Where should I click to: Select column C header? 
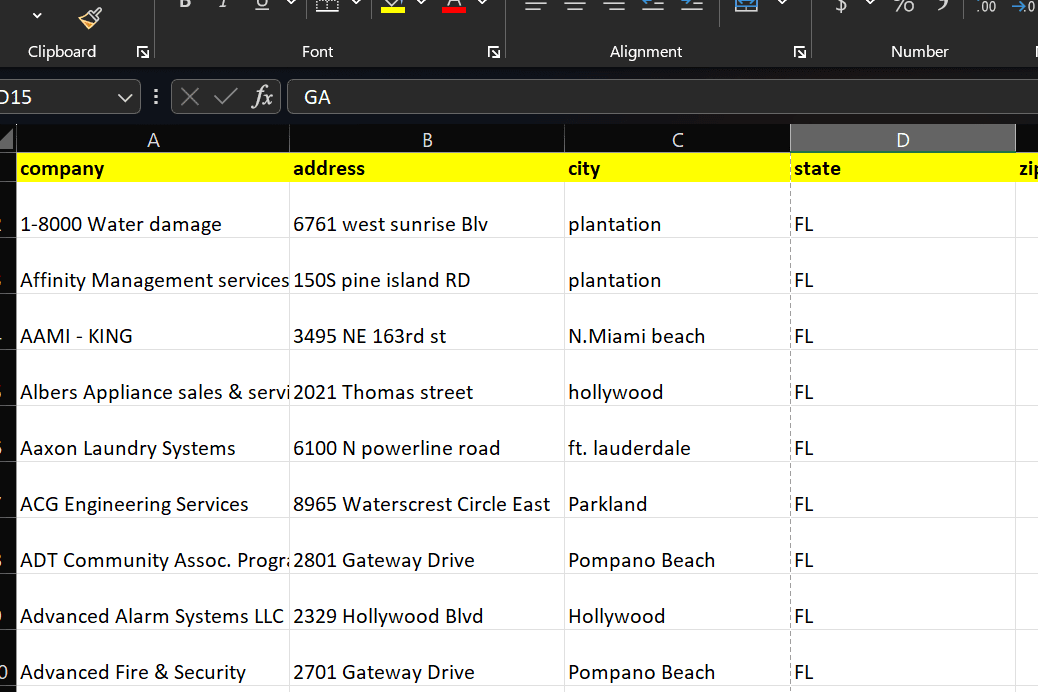(x=677, y=140)
